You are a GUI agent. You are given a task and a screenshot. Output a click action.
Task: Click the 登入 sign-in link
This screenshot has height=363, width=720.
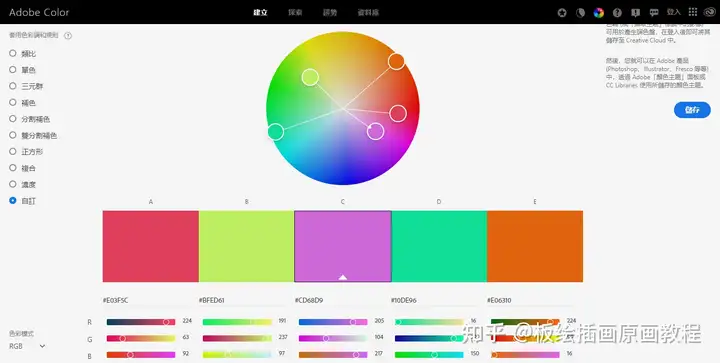674,12
